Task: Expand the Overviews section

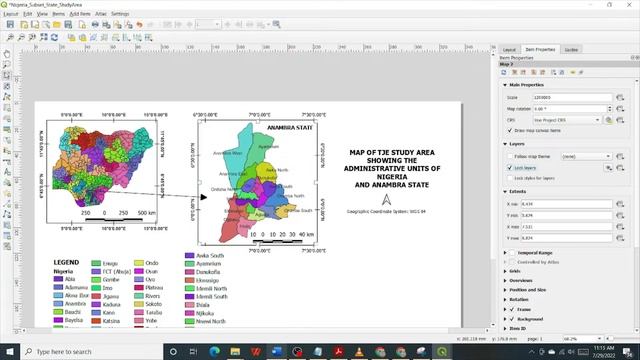Action: (x=505, y=281)
